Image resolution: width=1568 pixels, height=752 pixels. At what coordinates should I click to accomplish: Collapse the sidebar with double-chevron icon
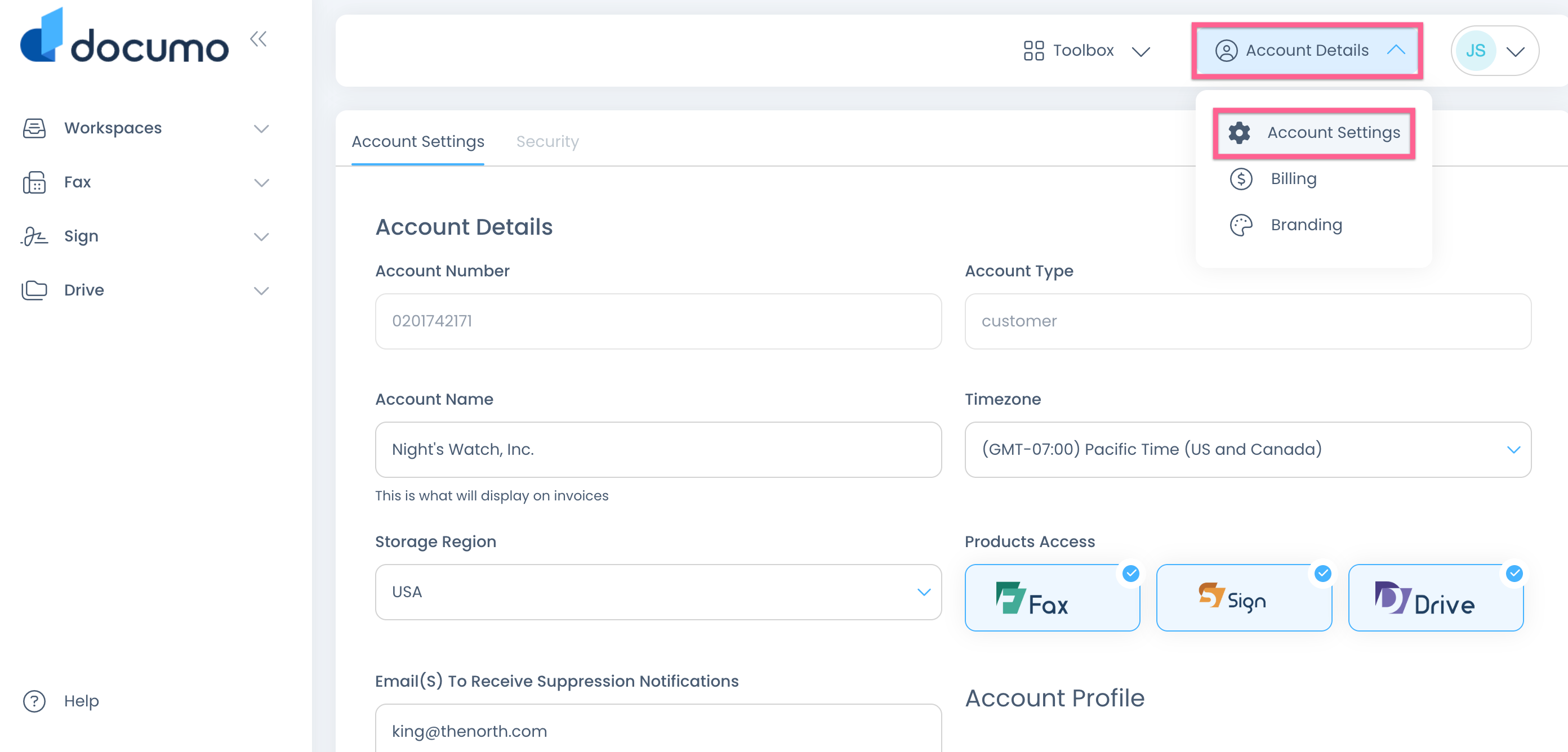coord(258,39)
